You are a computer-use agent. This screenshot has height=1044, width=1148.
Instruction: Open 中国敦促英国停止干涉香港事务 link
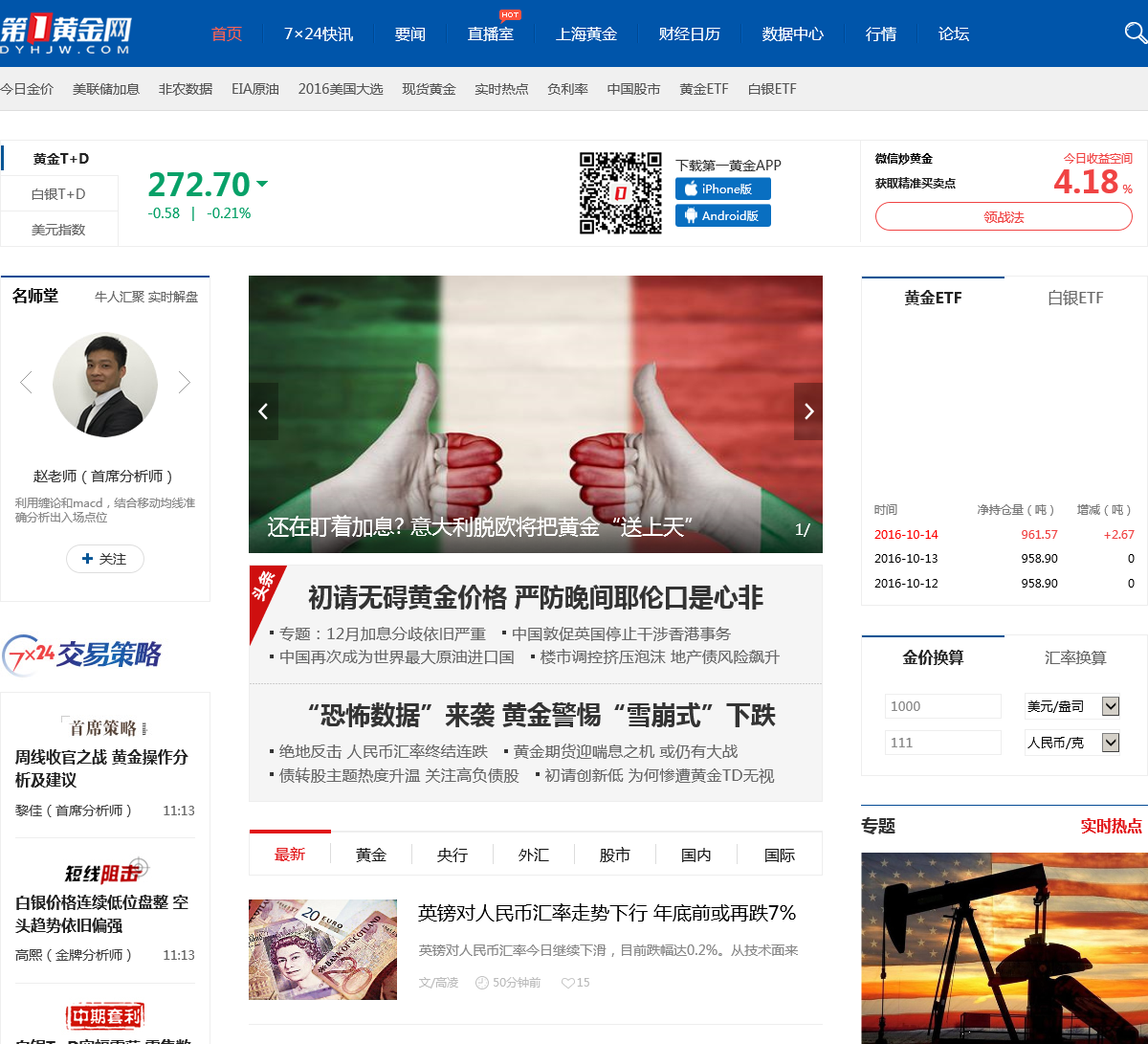pos(621,633)
